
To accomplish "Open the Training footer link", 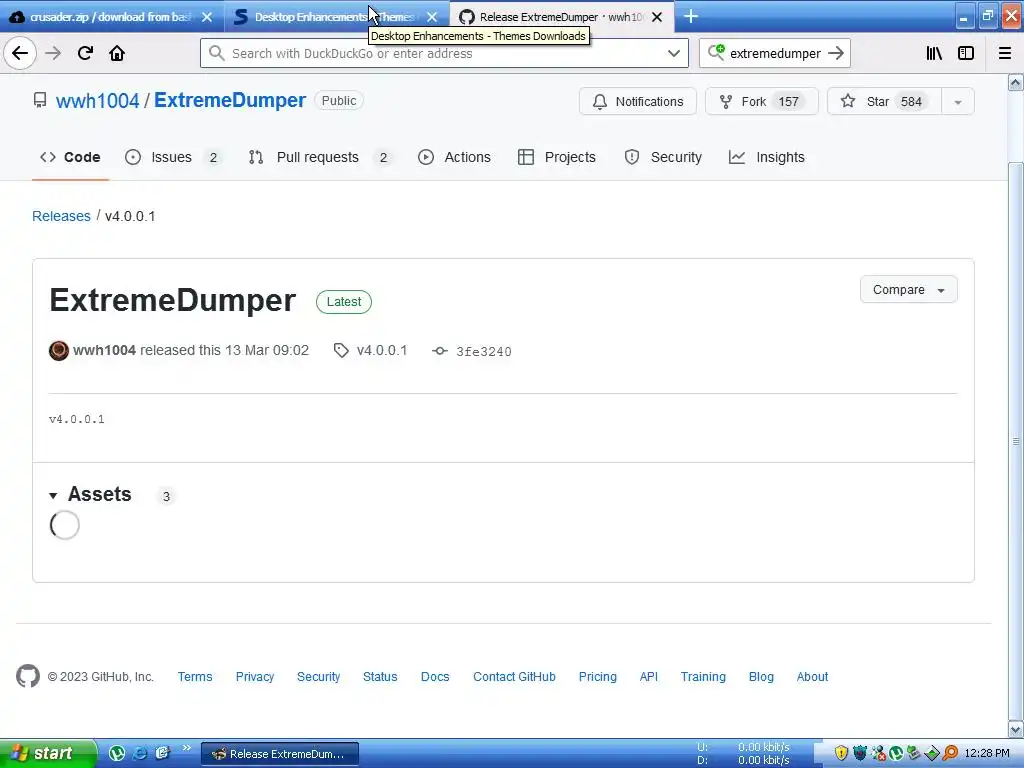I will [x=703, y=677].
